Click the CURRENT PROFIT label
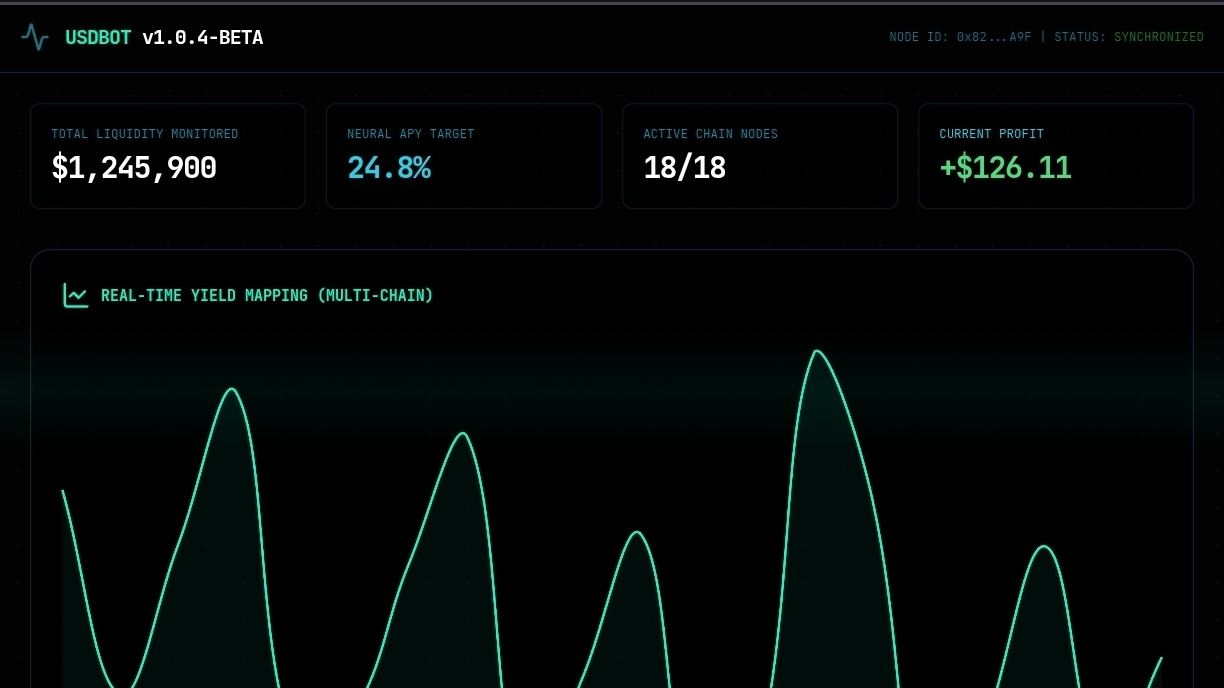 (992, 134)
